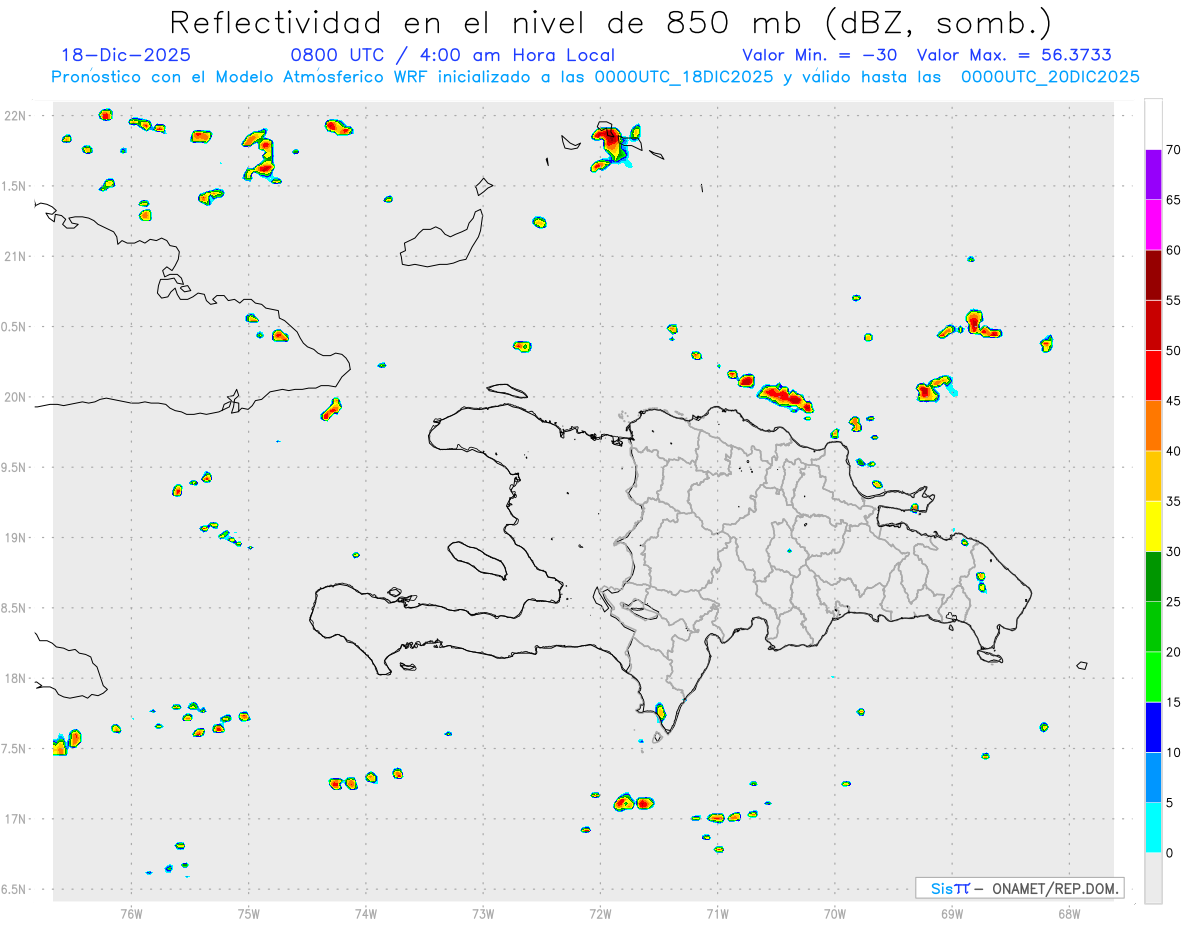
Task: Click the yellow 30–35 dBZ color swatch
Action: (x=1153, y=526)
